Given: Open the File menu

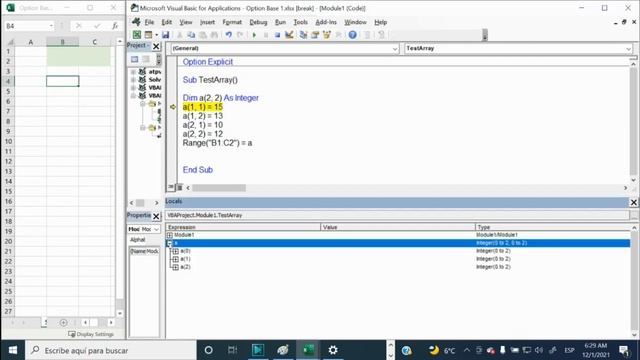Looking at the screenshot, I should pyautogui.click(x=149, y=22).
